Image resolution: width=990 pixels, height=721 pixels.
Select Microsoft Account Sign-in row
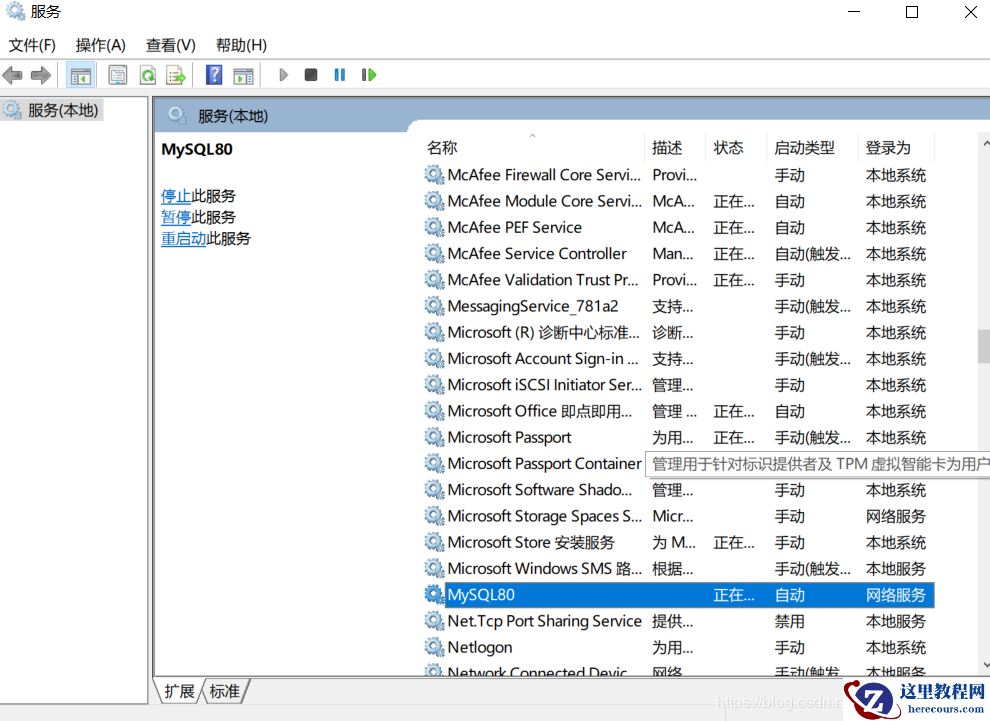point(678,359)
